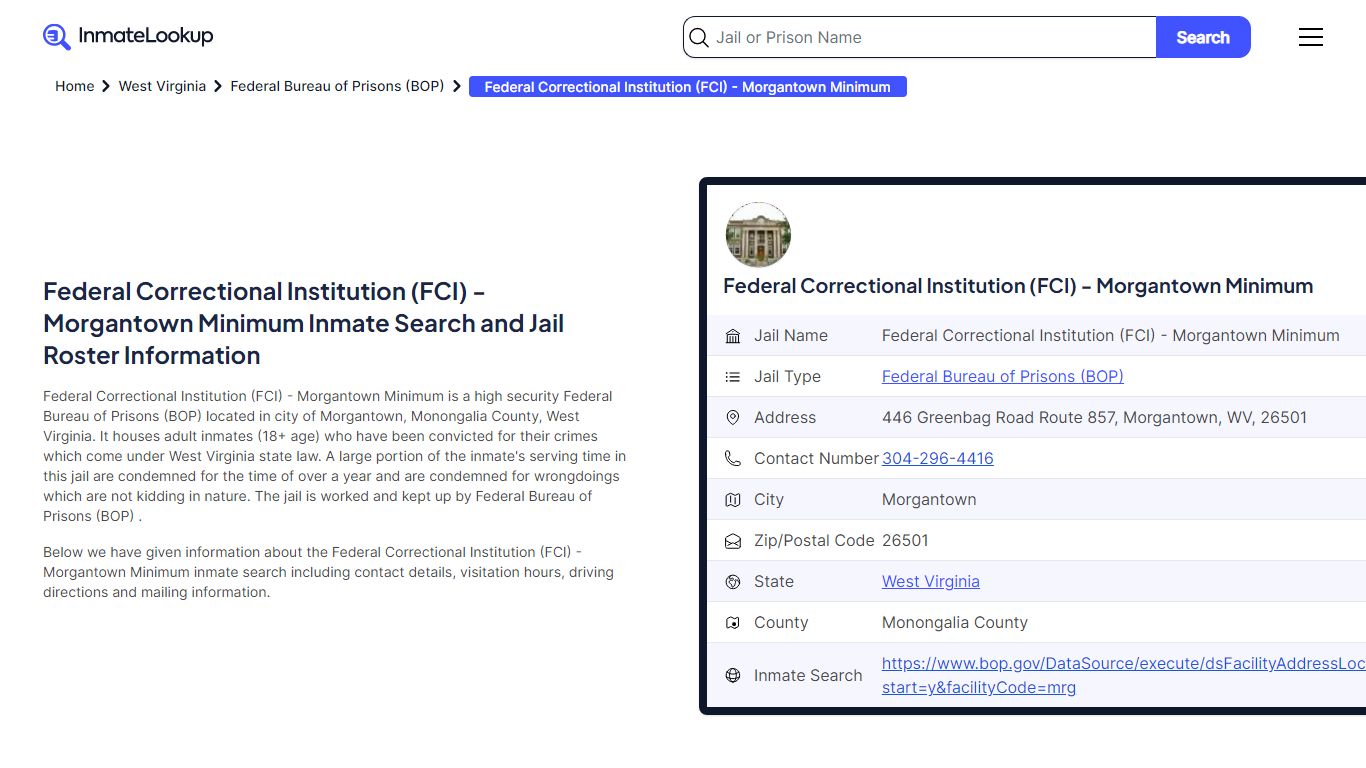Click the Jail Type list icon
The image size is (1366, 768).
tap(733, 377)
